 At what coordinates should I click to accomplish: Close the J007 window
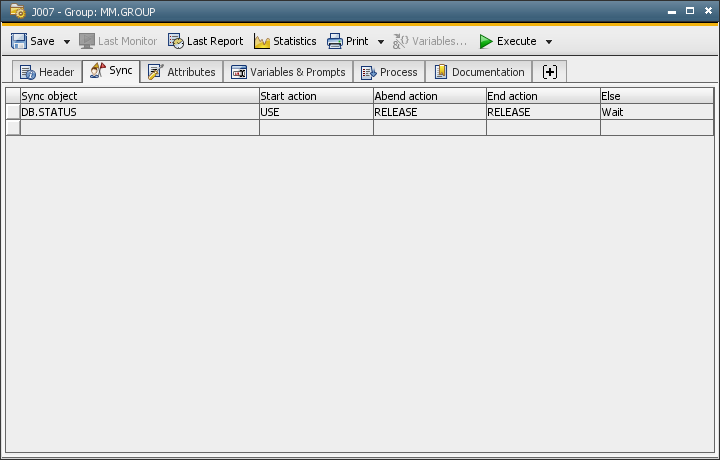tap(708, 11)
